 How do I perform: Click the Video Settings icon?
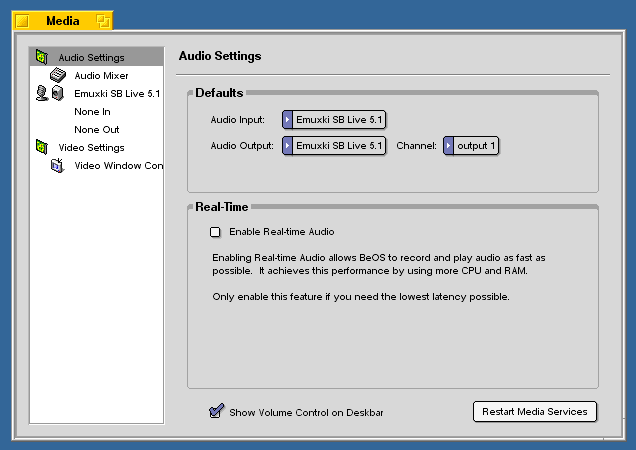tap(41, 147)
